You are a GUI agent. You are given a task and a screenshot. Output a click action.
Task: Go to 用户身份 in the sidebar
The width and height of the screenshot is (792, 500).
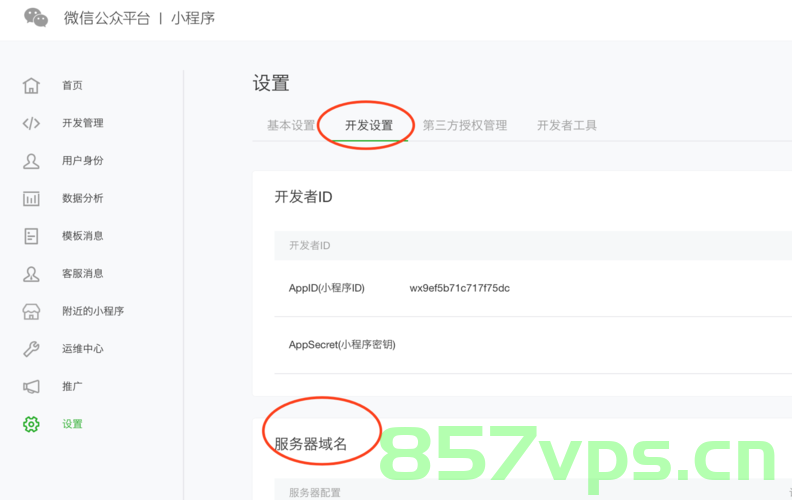[83, 161]
